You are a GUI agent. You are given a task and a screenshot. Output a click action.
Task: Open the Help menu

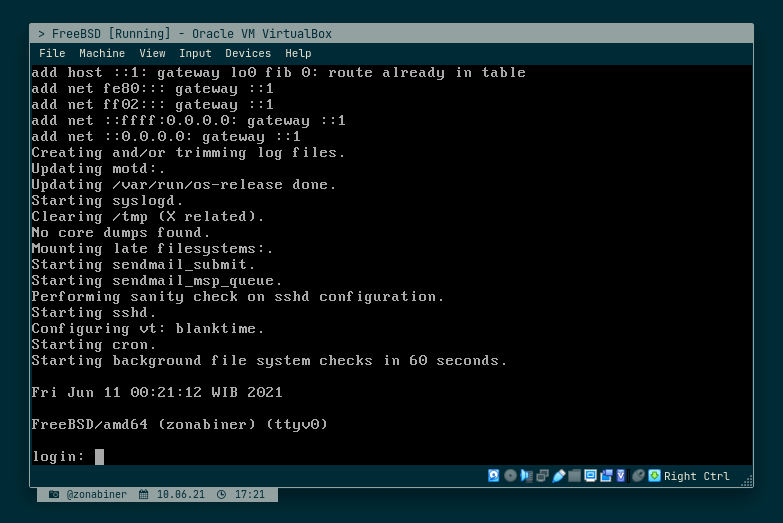pyautogui.click(x=298, y=53)
